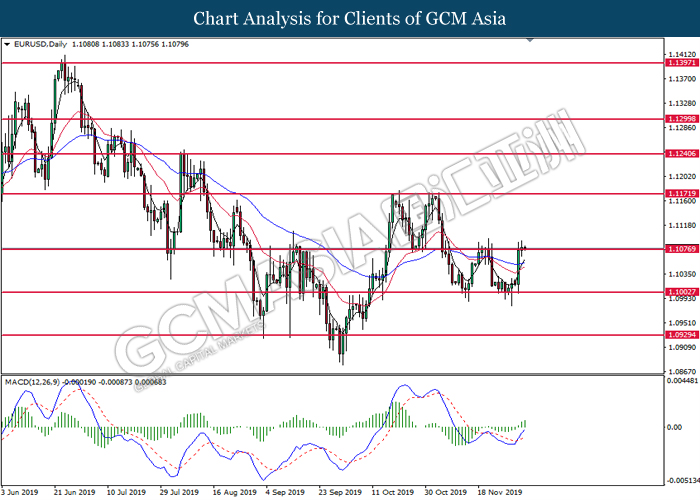Click the 1.09510 price axis value
The height and width of the screenshot is (500, 700).
[x=682, y=323]
